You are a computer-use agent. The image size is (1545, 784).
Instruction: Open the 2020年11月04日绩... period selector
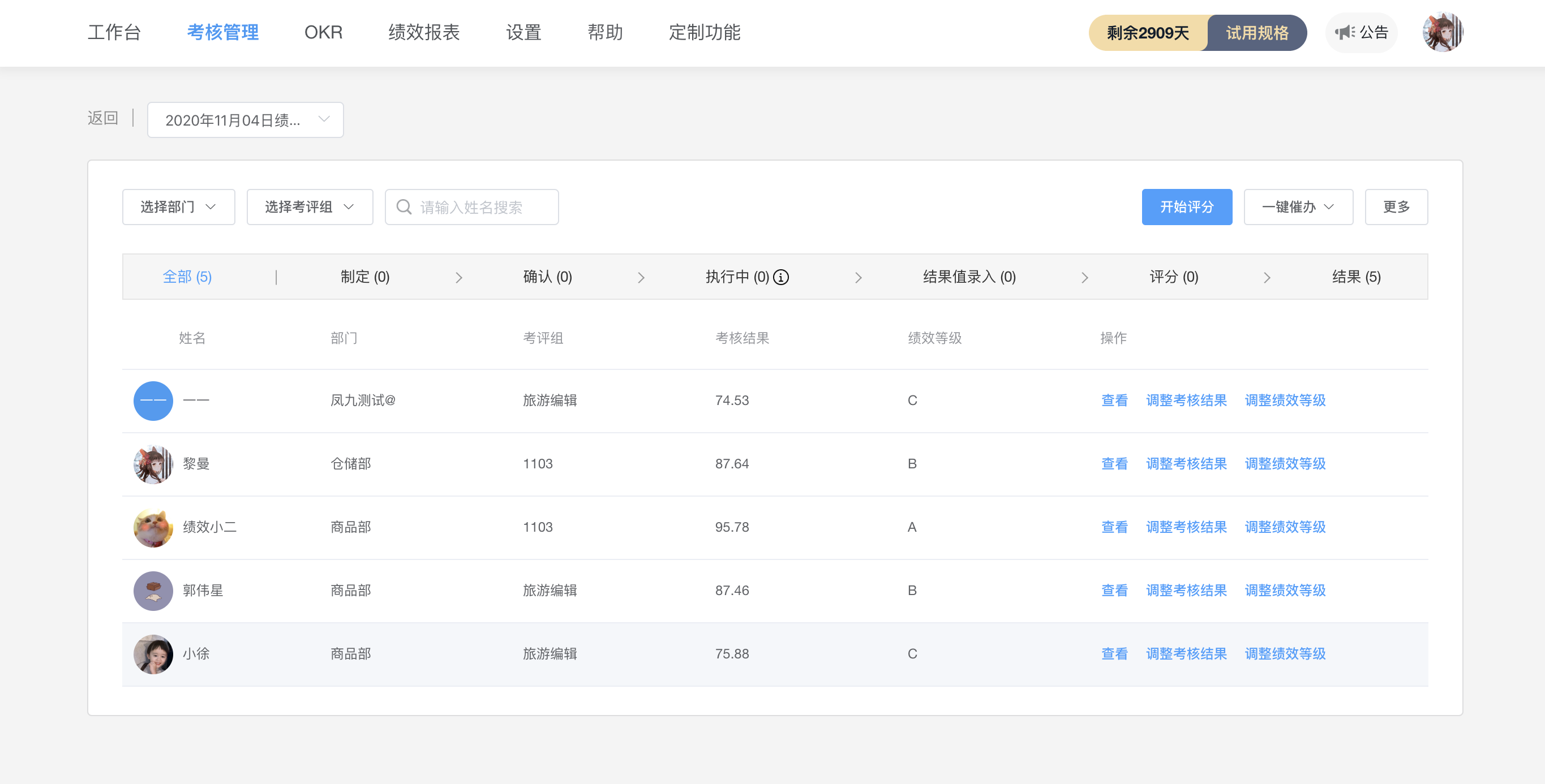pyautogui.click(x=245, y=120)
